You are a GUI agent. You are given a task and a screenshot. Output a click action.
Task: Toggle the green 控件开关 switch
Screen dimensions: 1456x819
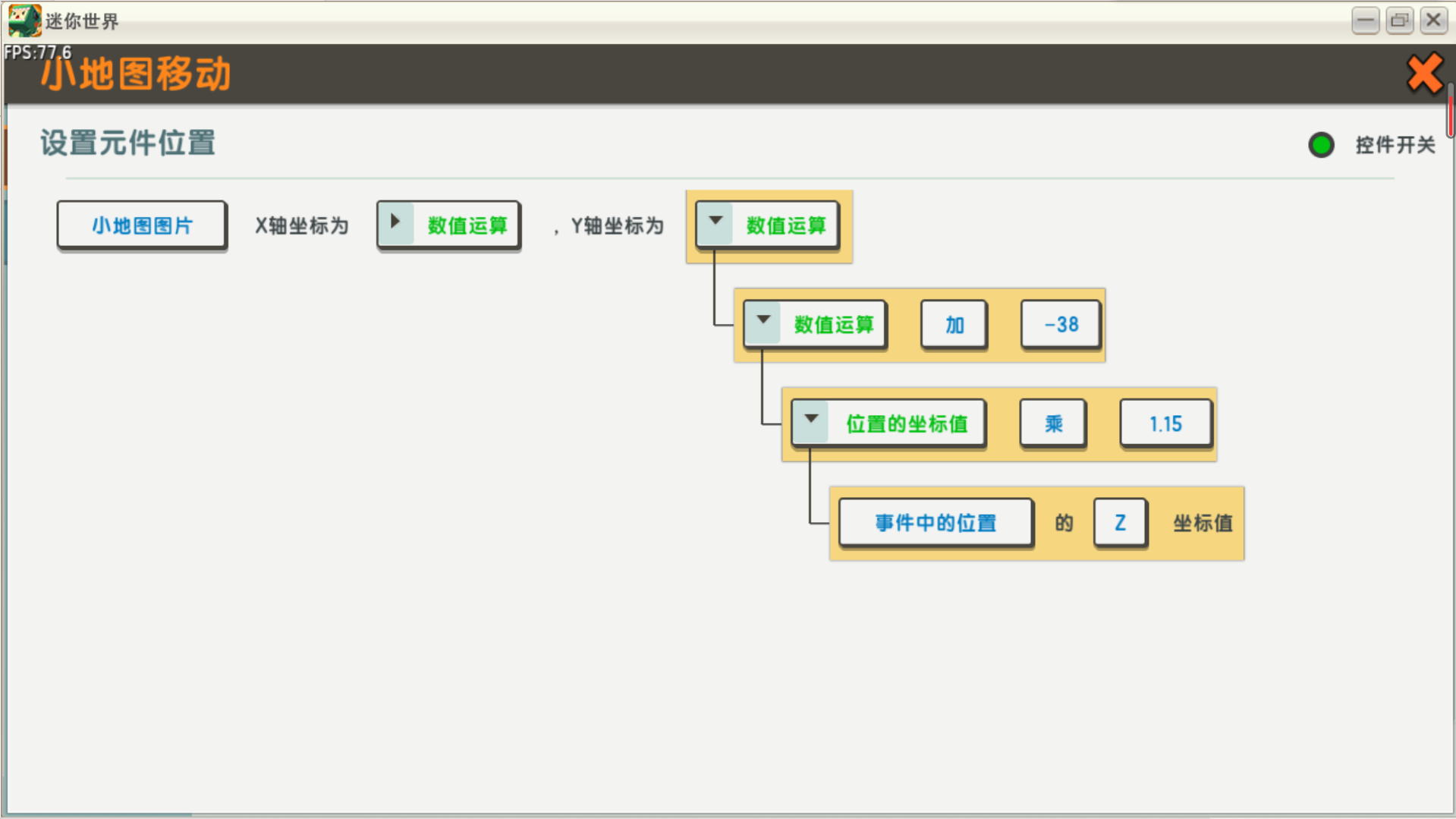1321,144
